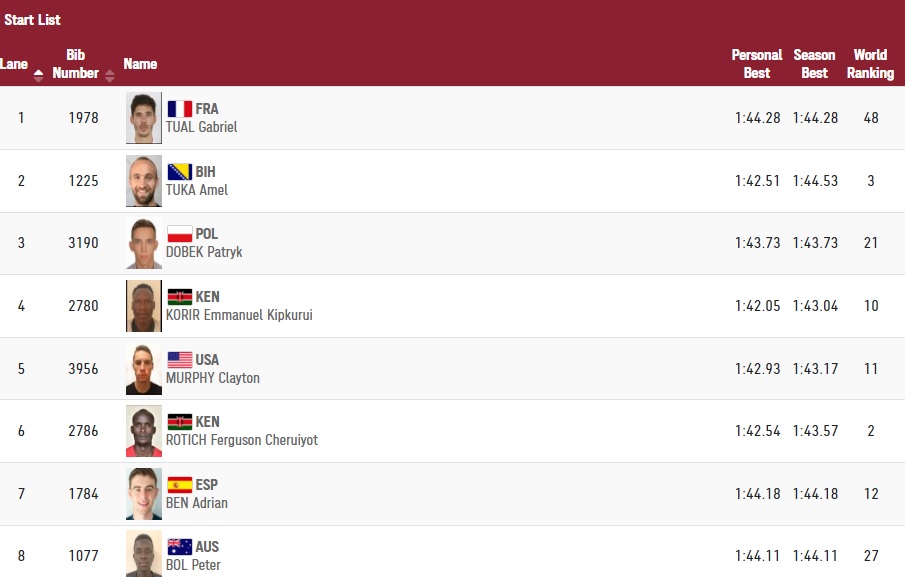The width and height of the screenshot is (905, 577).
Task: Click the Australia flag icon
Action: click(x=180, y=547)
